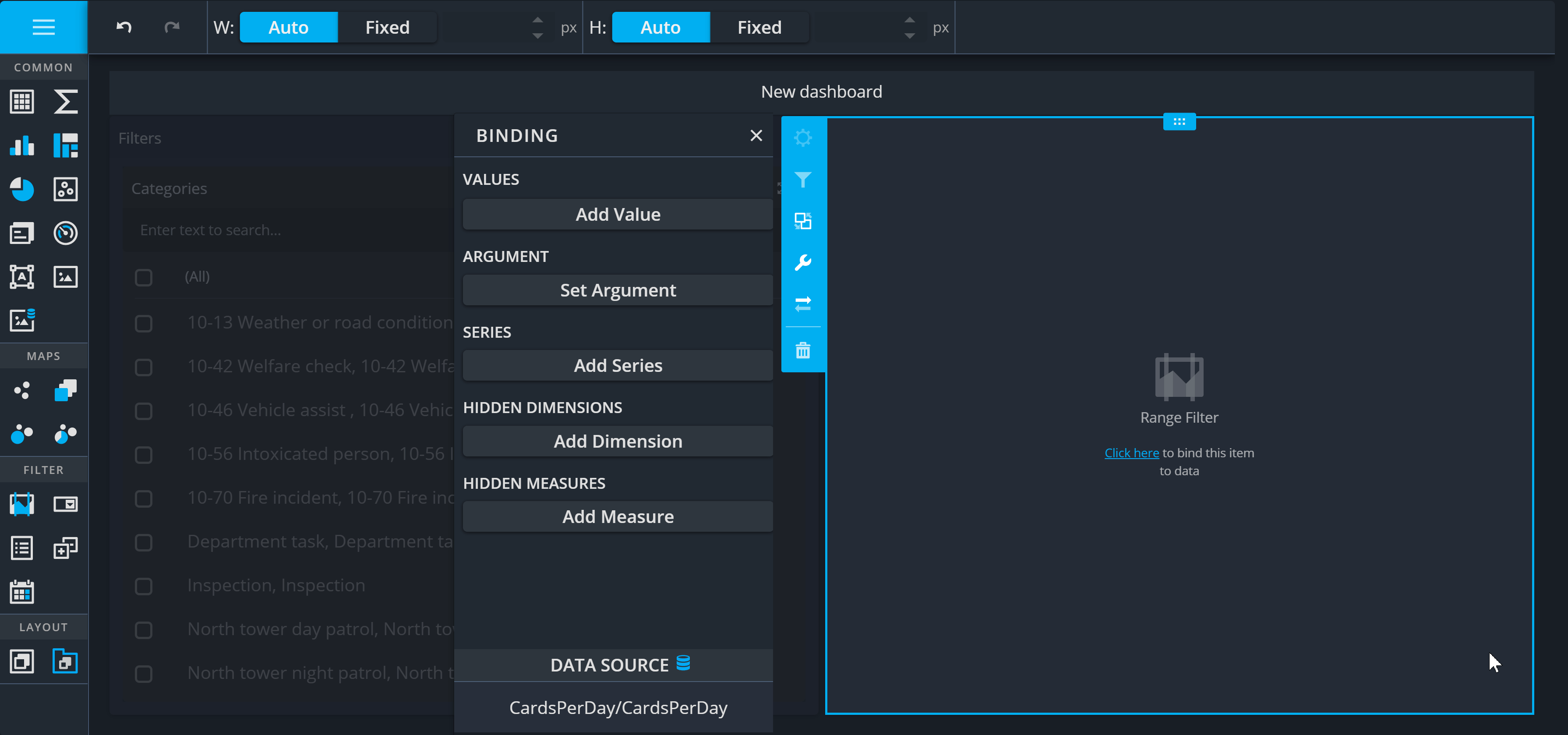
Task: Set height mode to Fixed
Action: pos(759,28)
